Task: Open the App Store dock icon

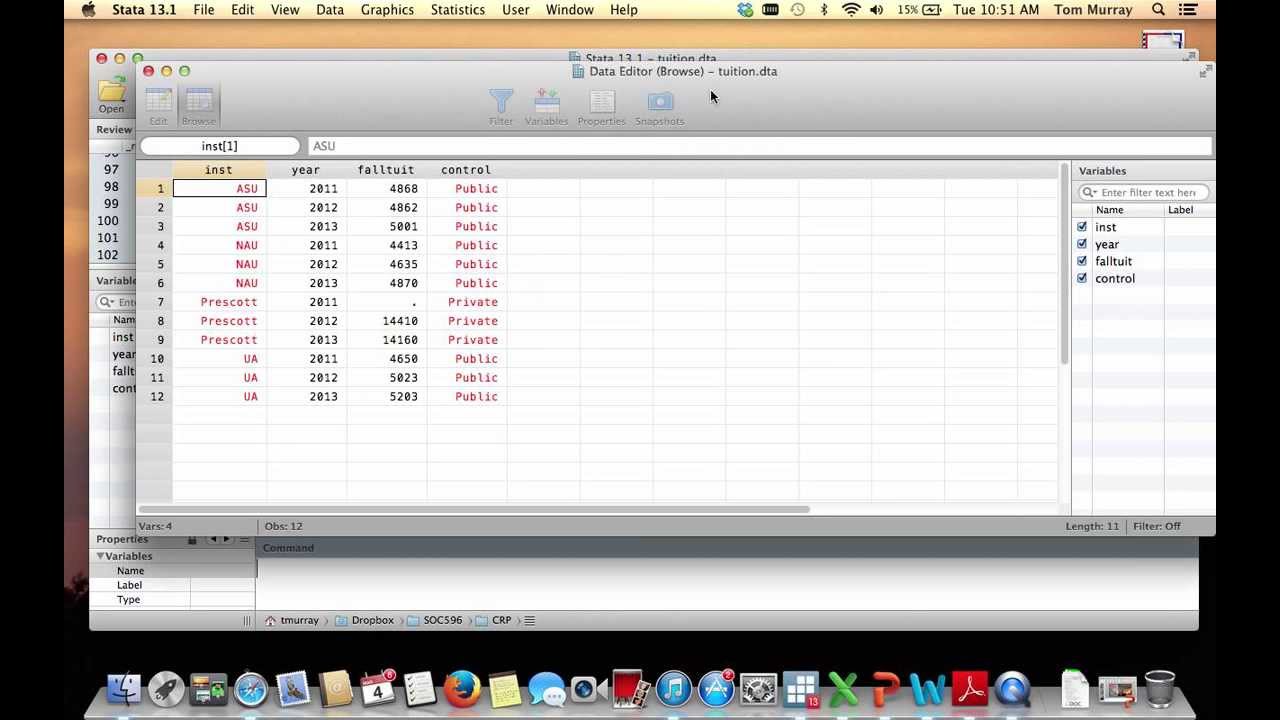Action: [716, 689]
